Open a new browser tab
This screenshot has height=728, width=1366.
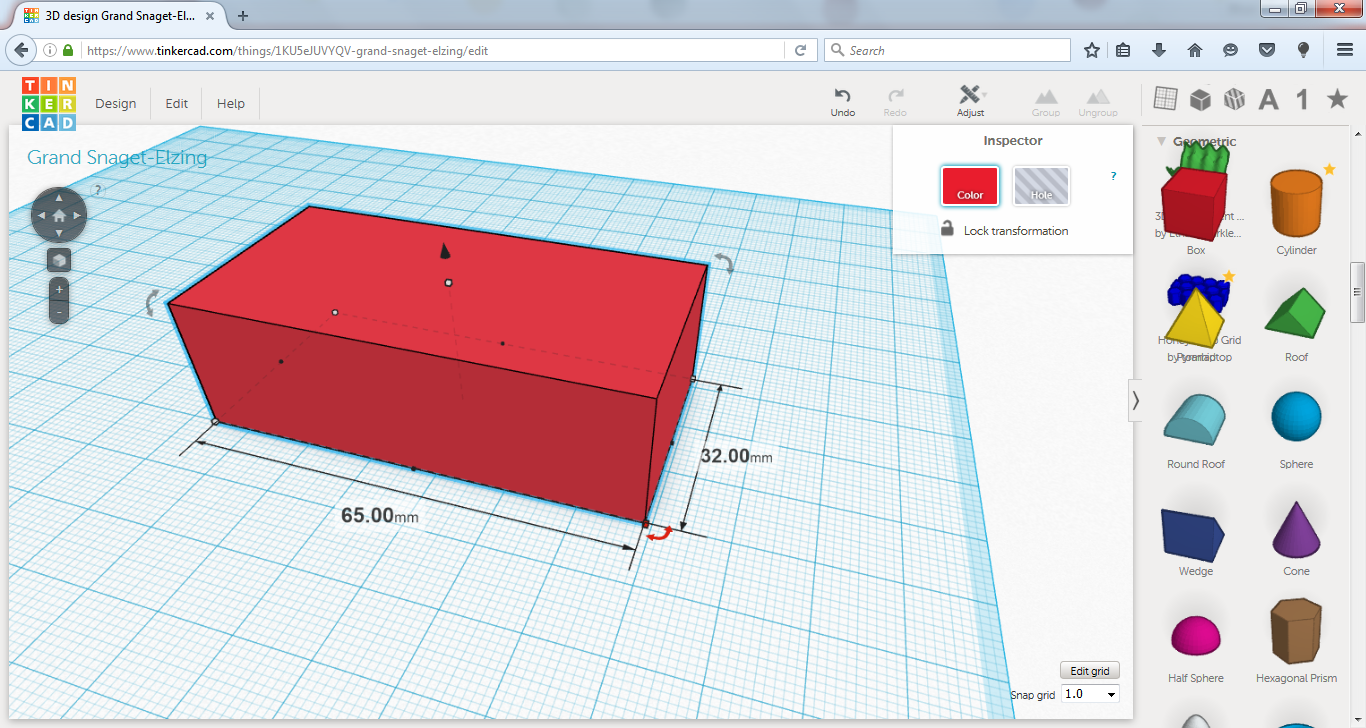coord(243,15)
